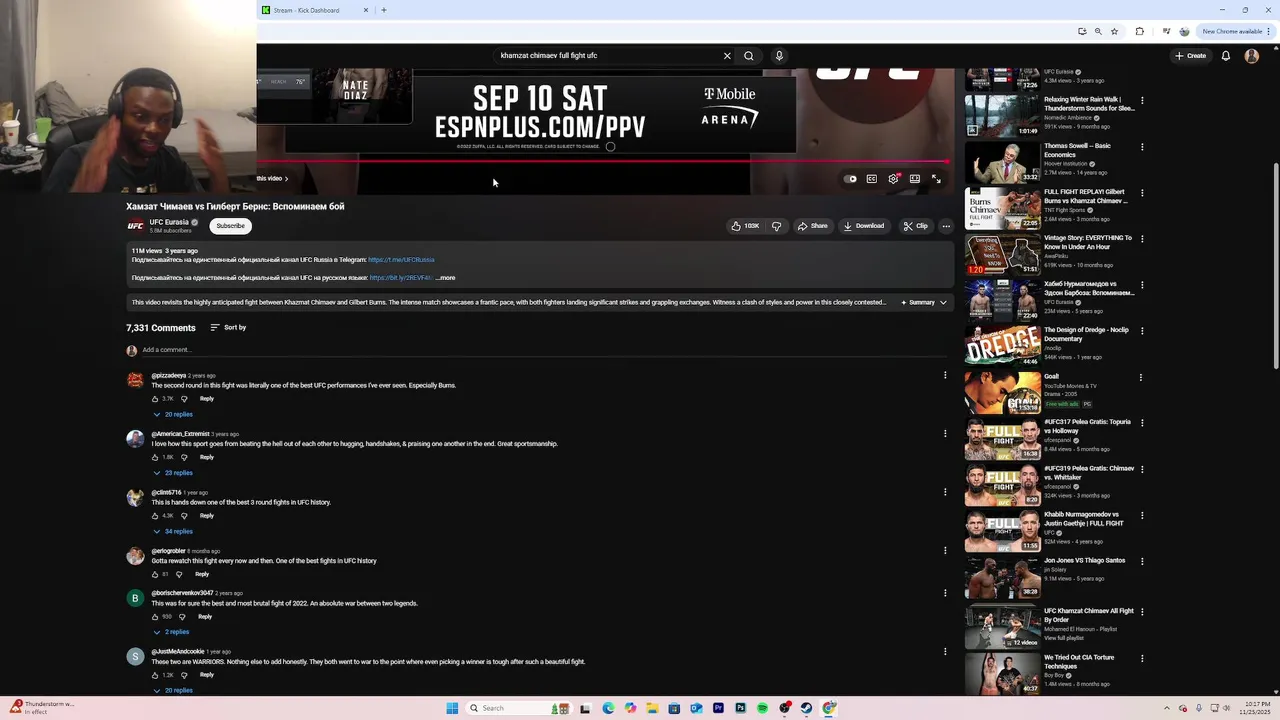This screenshot has width=1280, height=720.
Task: Open options for Jon Jones VS Thiago Santos
Action: click(1142, 561)
